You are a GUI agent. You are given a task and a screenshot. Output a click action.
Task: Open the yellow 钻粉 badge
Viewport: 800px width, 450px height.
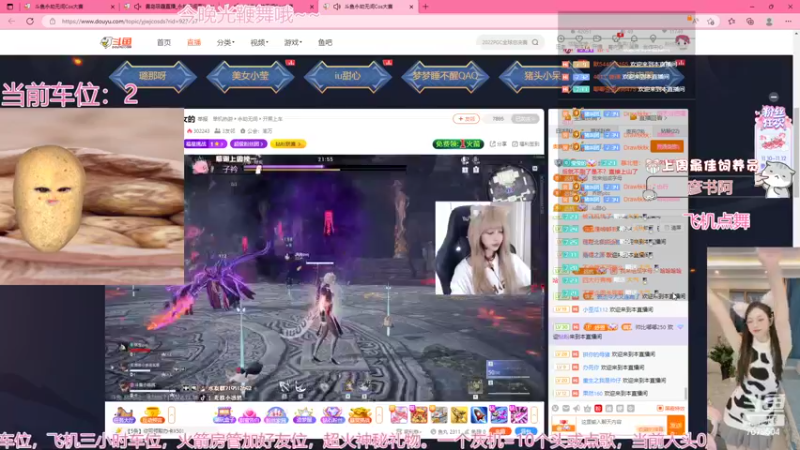(x=288, y=144)
